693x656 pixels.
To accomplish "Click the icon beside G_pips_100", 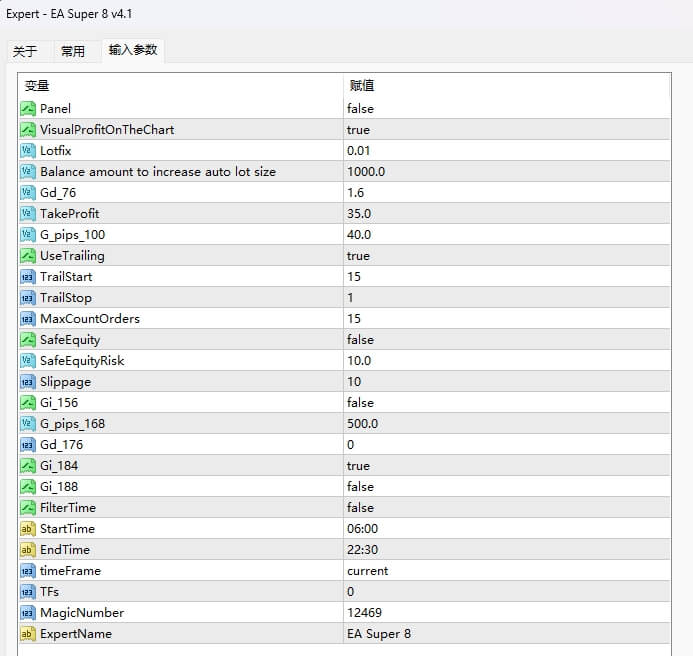I will point(27,235).
